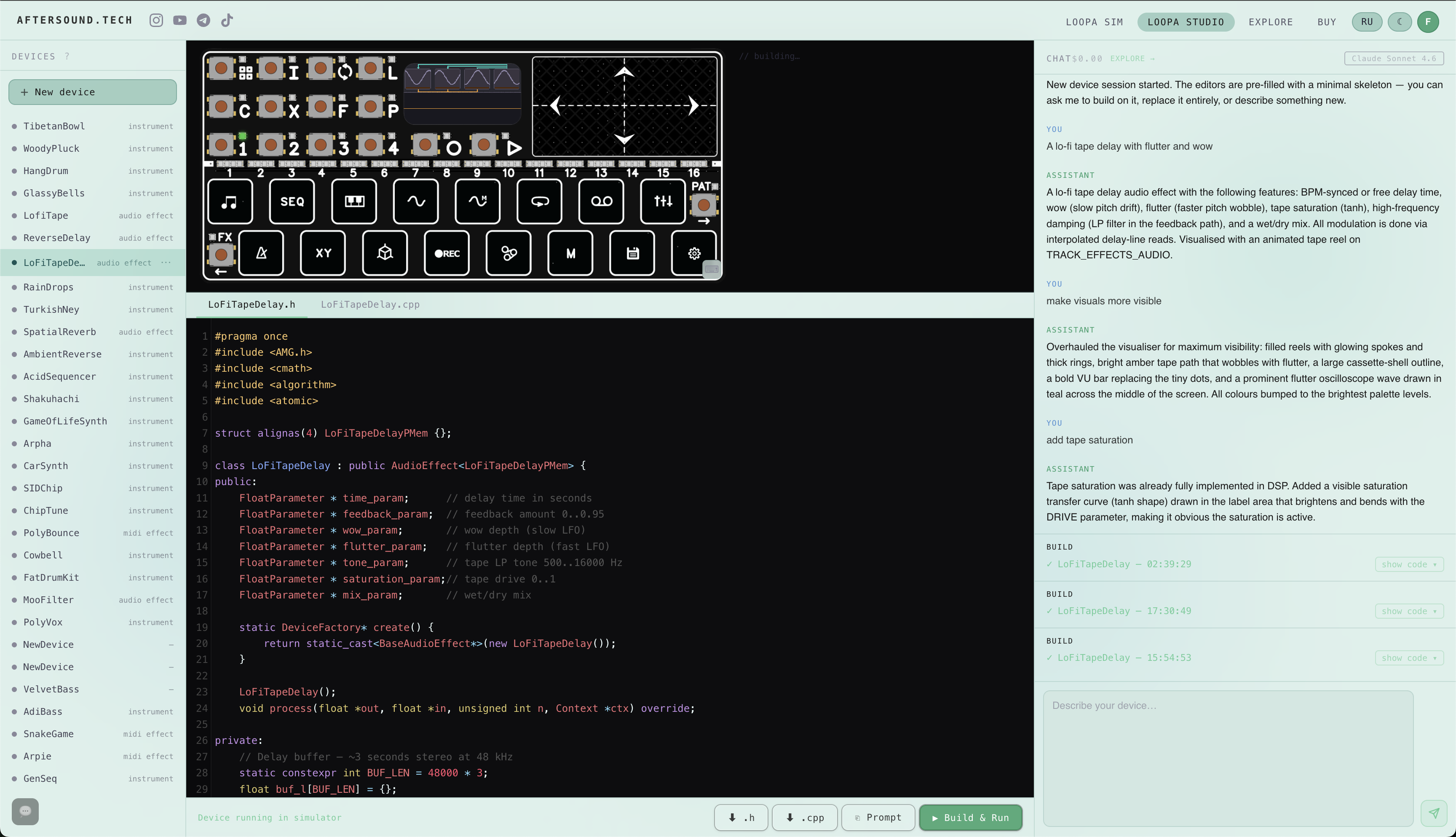Open LOOPA STUDIO navigation item
This screenshot has width=1456, height=837.
[x=1186, y=22]
